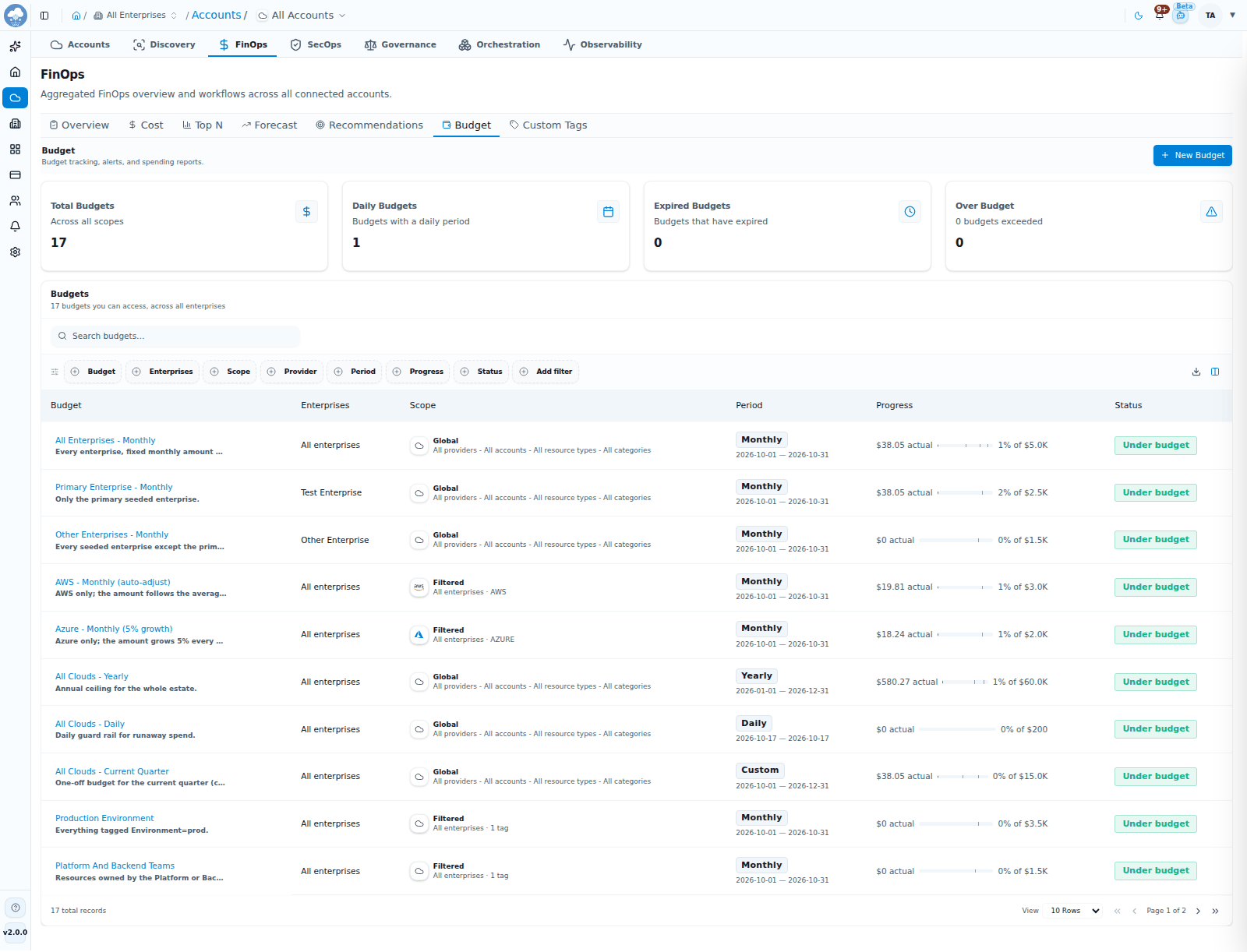This screenshot has width=1247, height=952.
Task: Switch to the SecOps tab
Action: pos(316,44)
